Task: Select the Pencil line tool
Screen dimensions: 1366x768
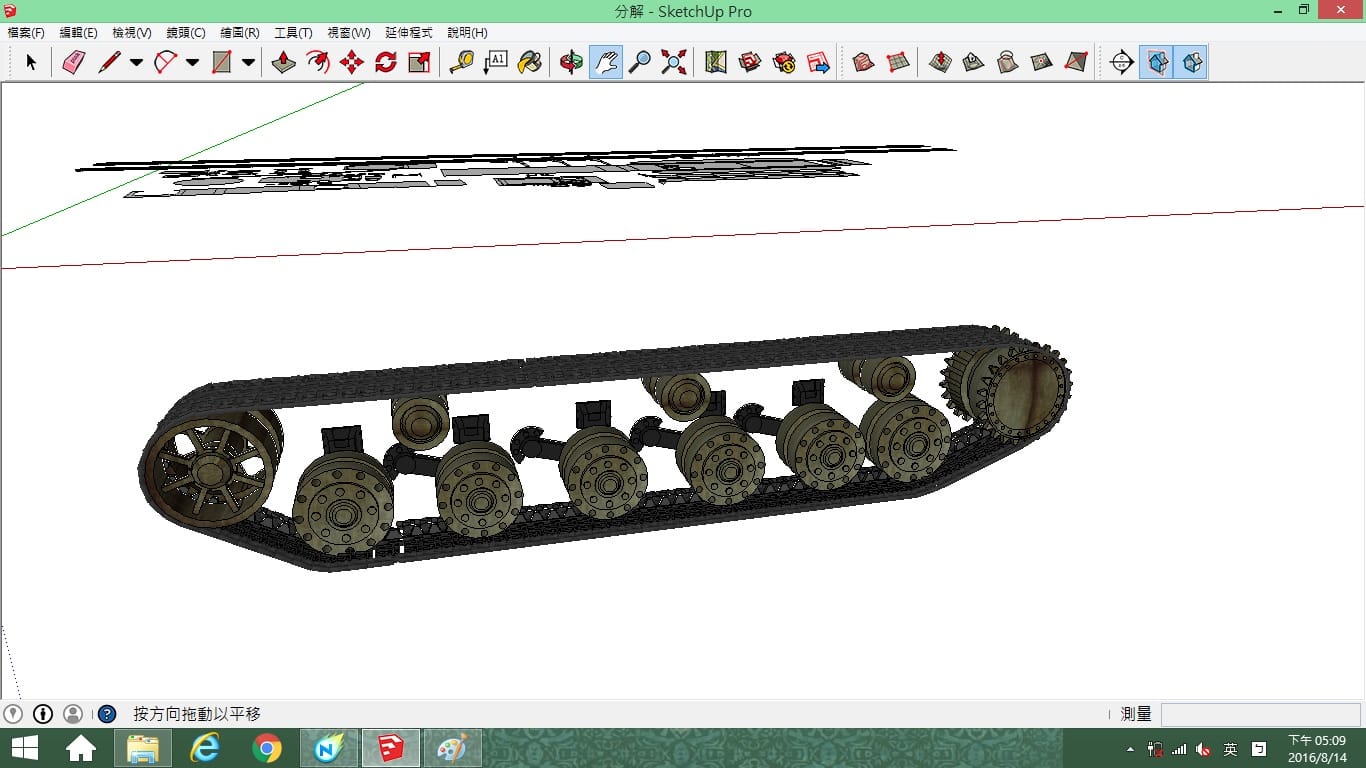Action: [x=109, y=62]
